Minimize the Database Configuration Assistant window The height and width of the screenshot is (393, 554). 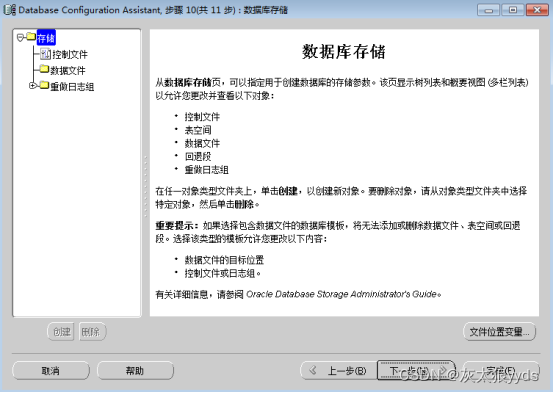[x=488, y=10]
